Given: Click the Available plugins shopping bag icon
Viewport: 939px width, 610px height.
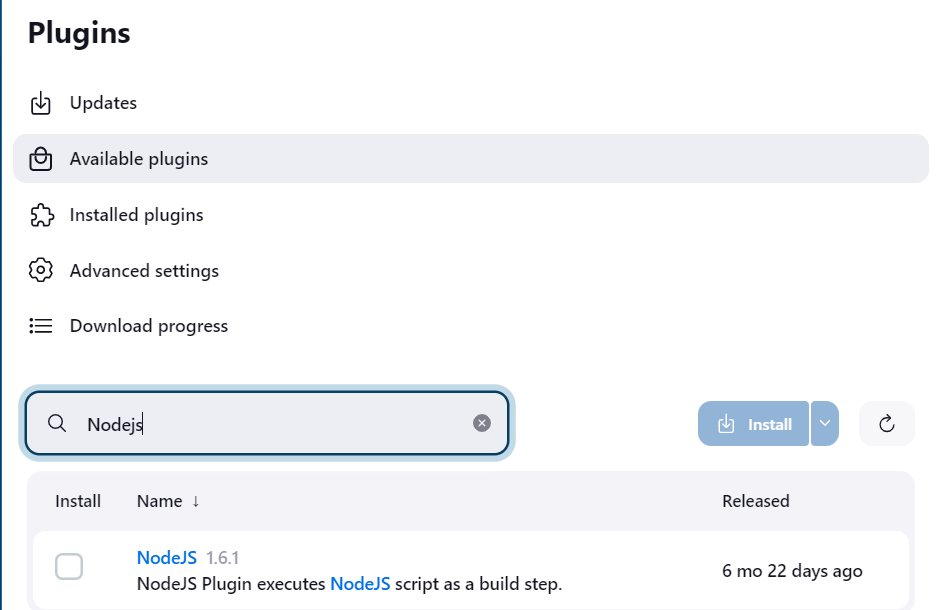Looking at the screenshot, I should point(40,159).
